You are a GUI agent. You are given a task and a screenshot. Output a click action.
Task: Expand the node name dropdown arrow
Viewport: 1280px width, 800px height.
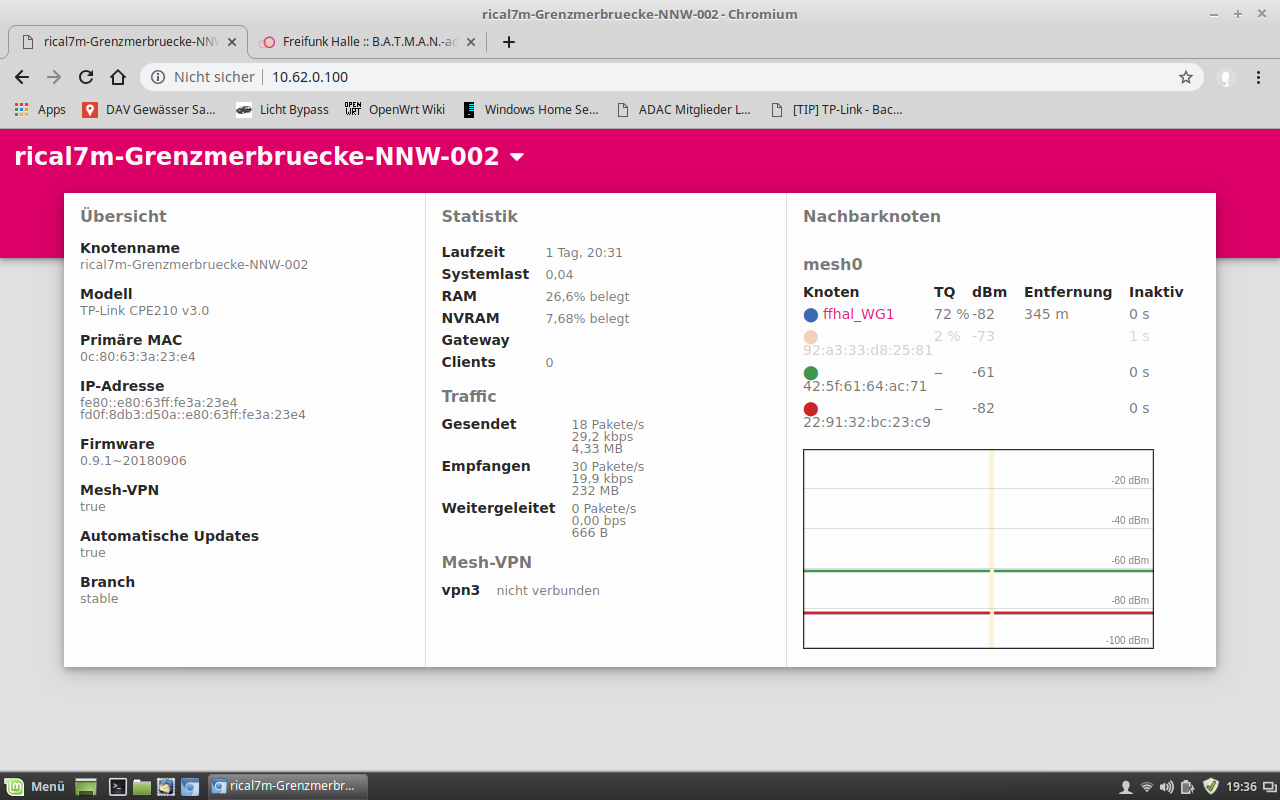[x=517, y=157]
